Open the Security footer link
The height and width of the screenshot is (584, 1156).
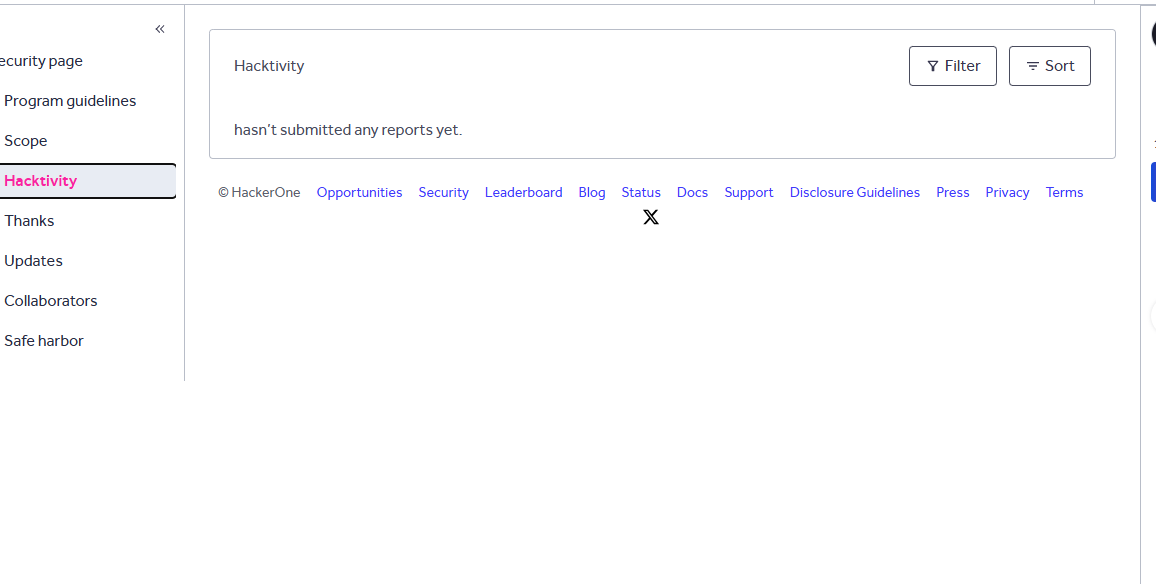443,192
